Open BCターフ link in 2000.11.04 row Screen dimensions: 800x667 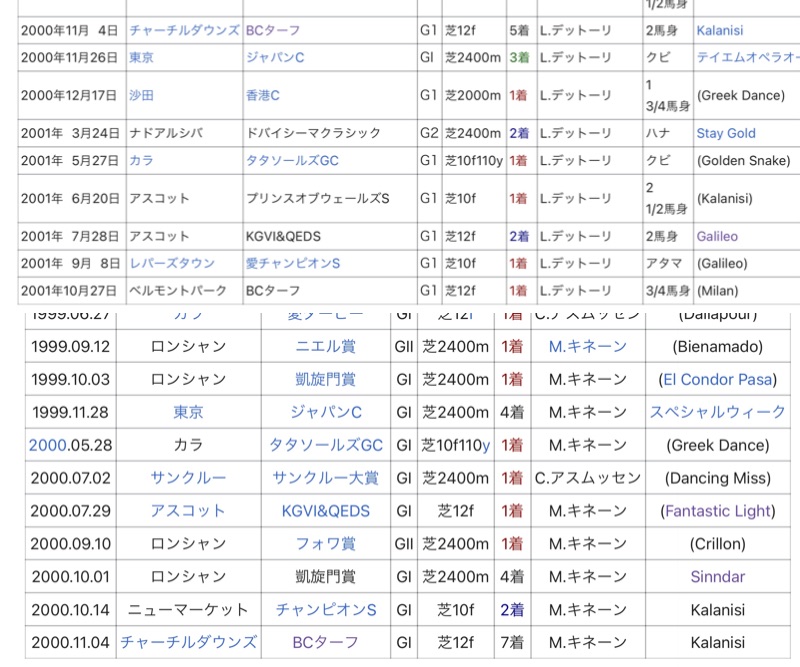(326, 643)
